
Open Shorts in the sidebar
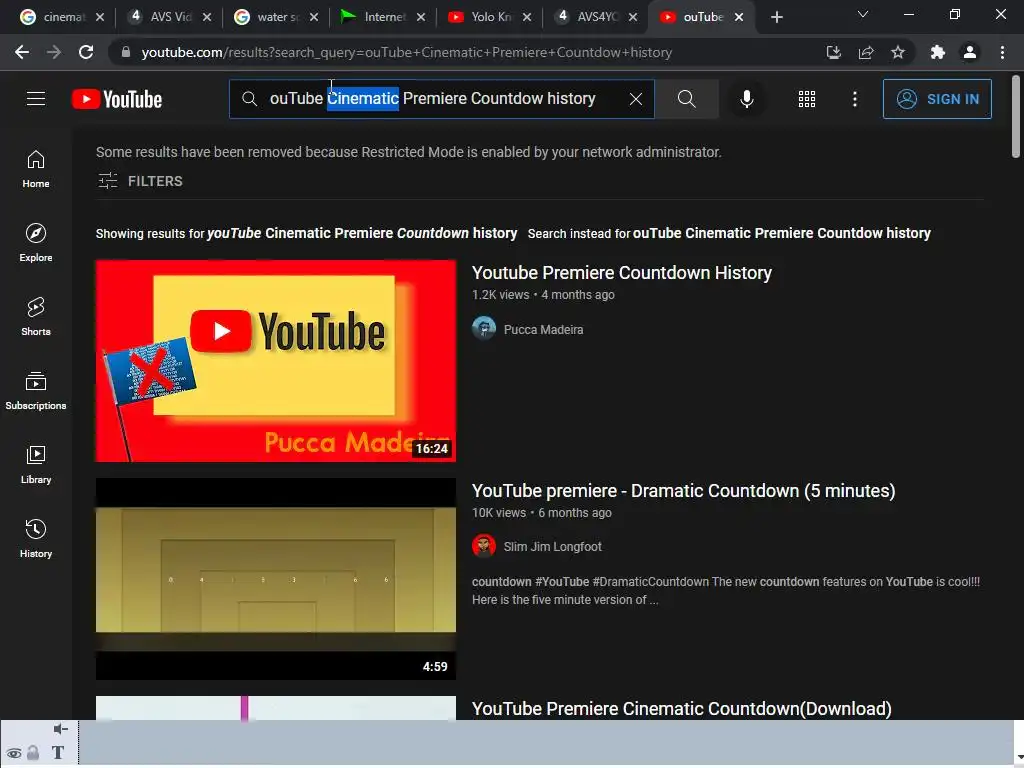click(36, 317)
